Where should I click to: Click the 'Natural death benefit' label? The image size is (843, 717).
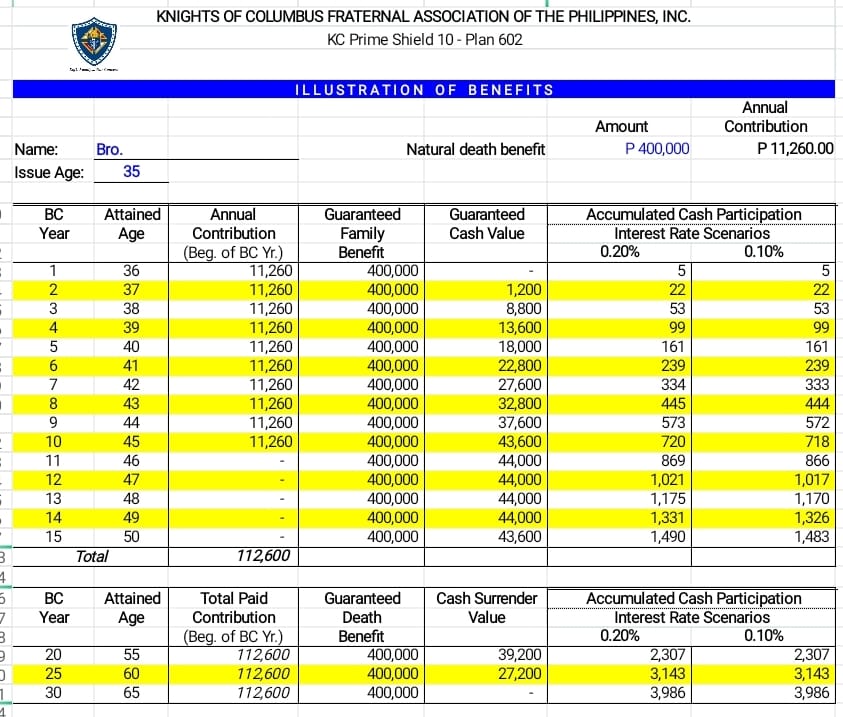[476, 149]
